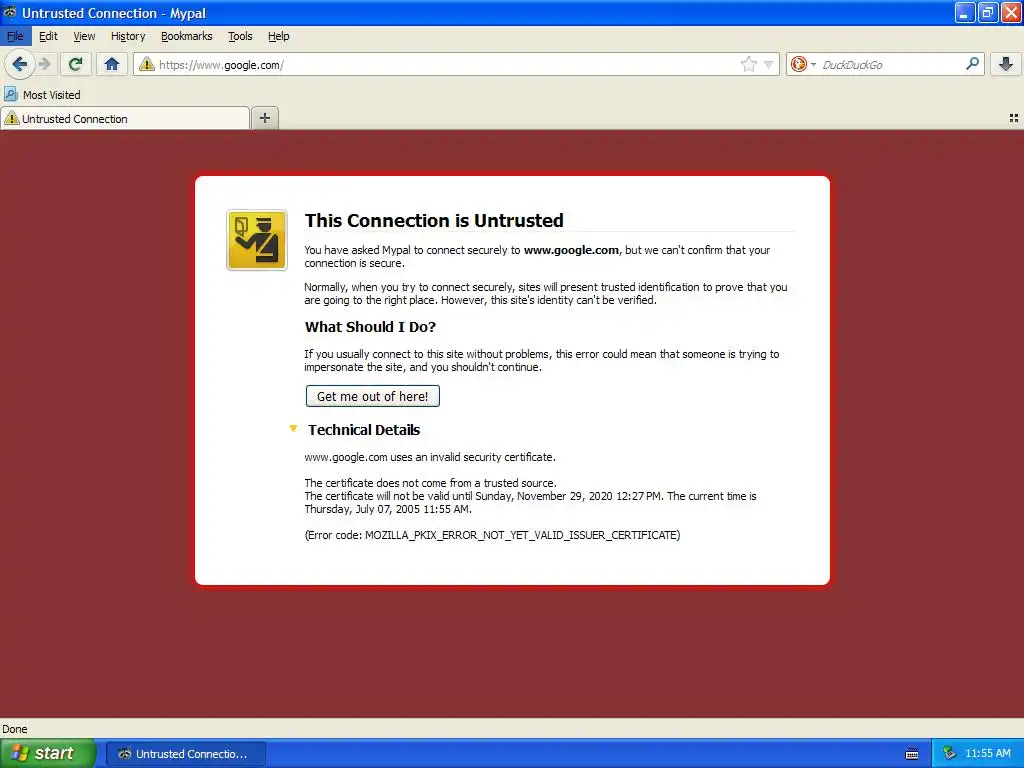The height and width of the screenshot is (768, 1024).
Task: Click Untrusted Connection taskbar button
Action: (185, 754)
